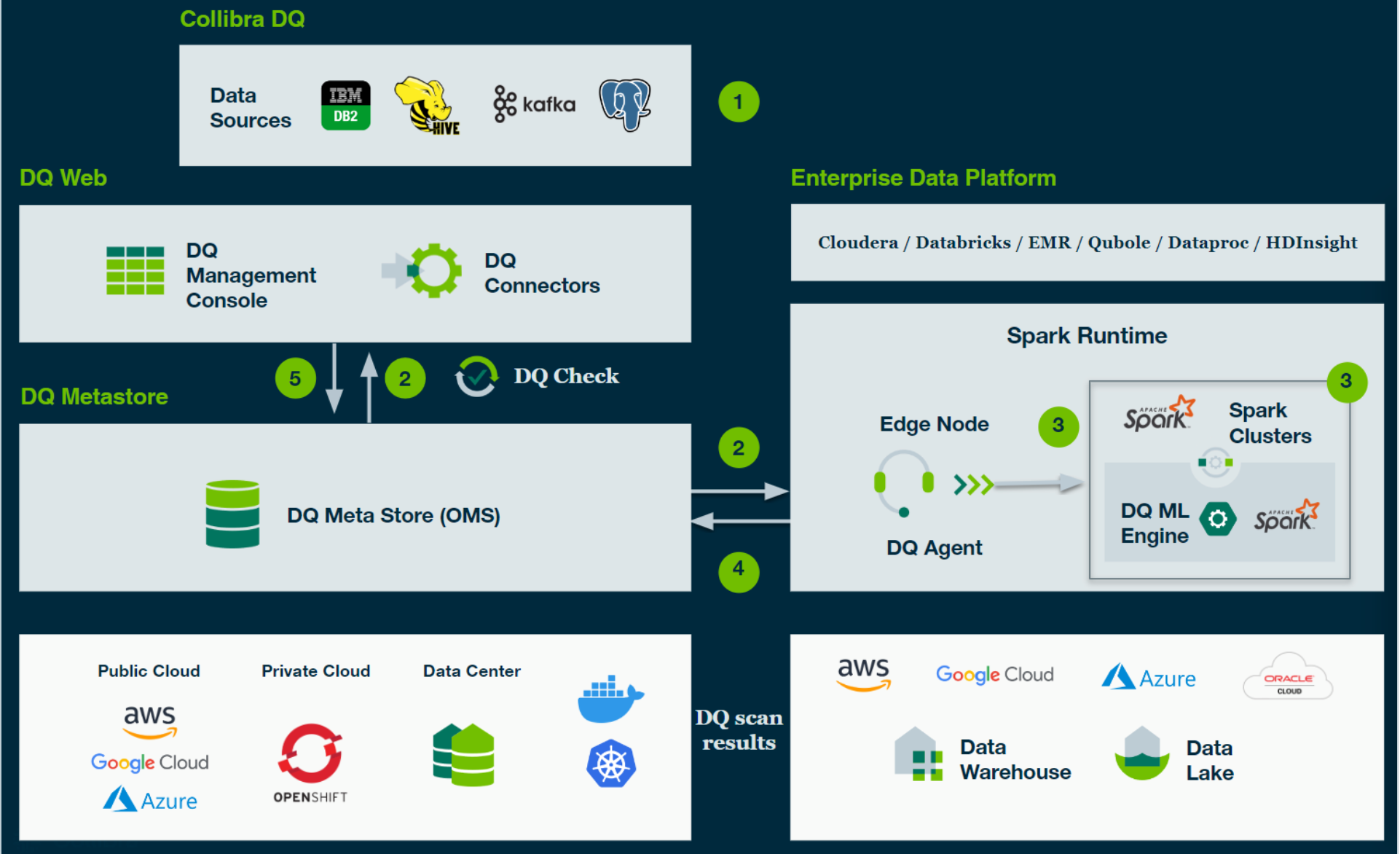Click the IBM DB2 icon
1400x854 pixels.
346,106
